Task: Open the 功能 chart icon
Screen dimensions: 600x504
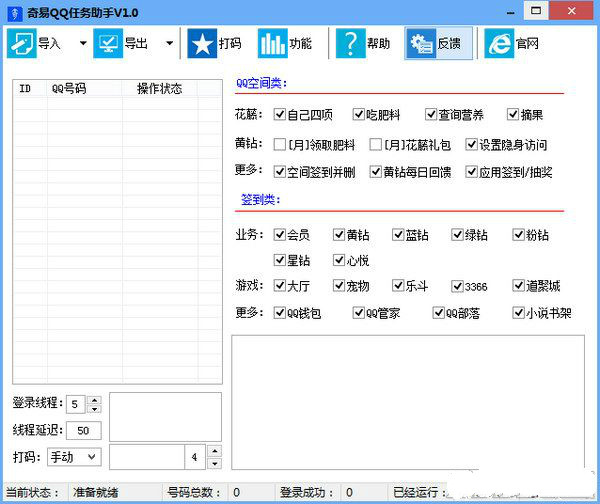Action: coord(272,43)
